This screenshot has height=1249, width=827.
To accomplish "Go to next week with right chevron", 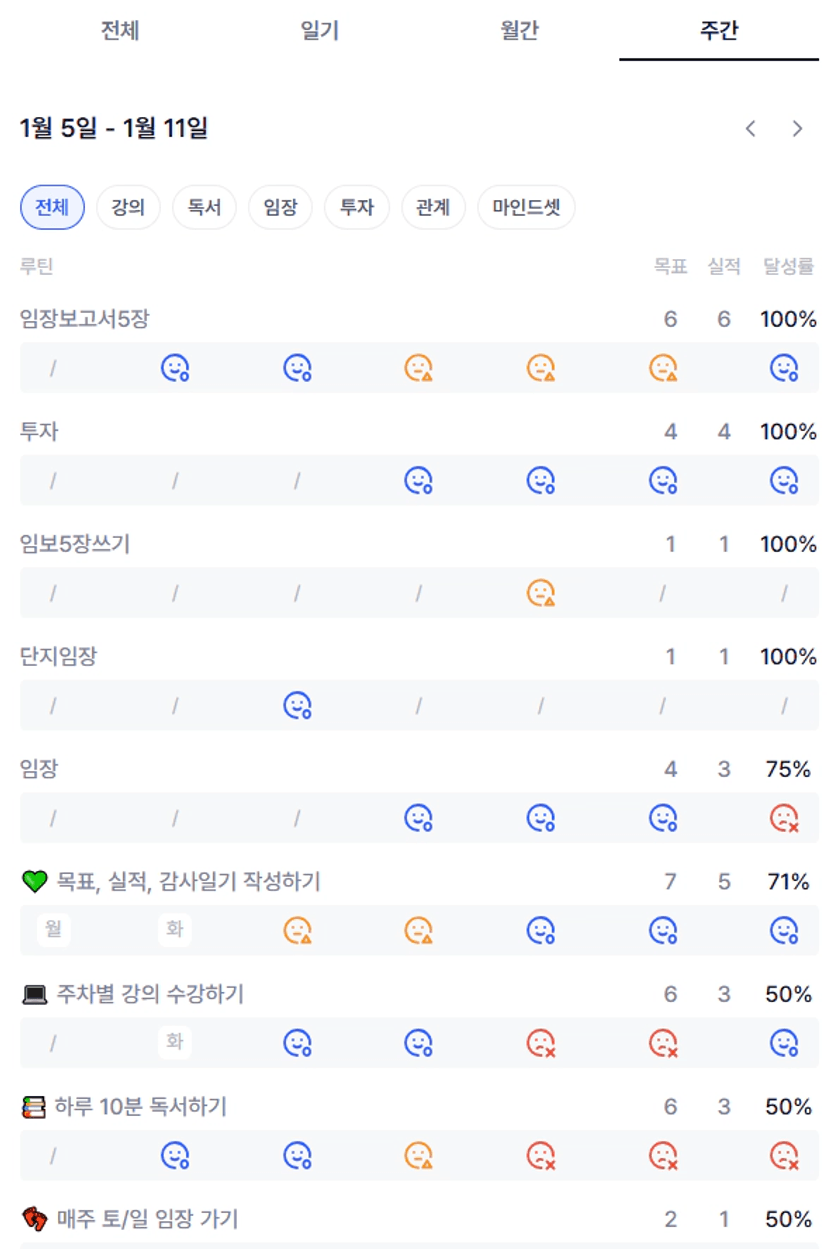I will 797,128.
